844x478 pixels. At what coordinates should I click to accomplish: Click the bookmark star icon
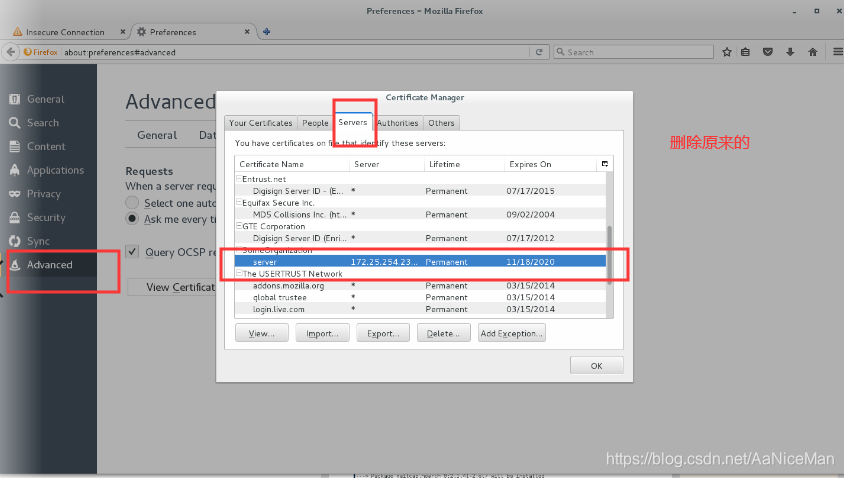pyautogui.click(x=727, y=52)
